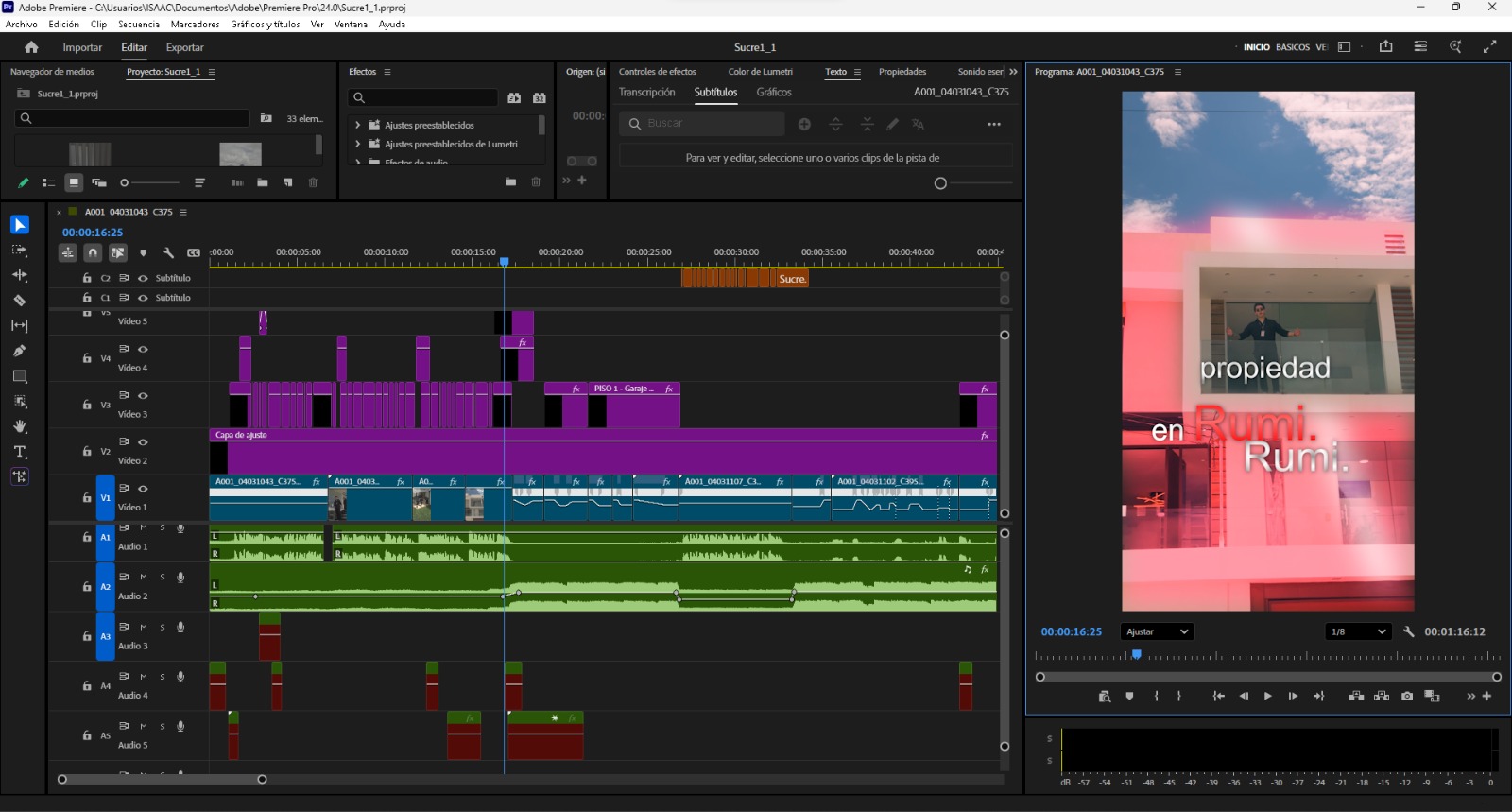Open the 1/8 playback resolution dropdown

tap(1357, 631)
